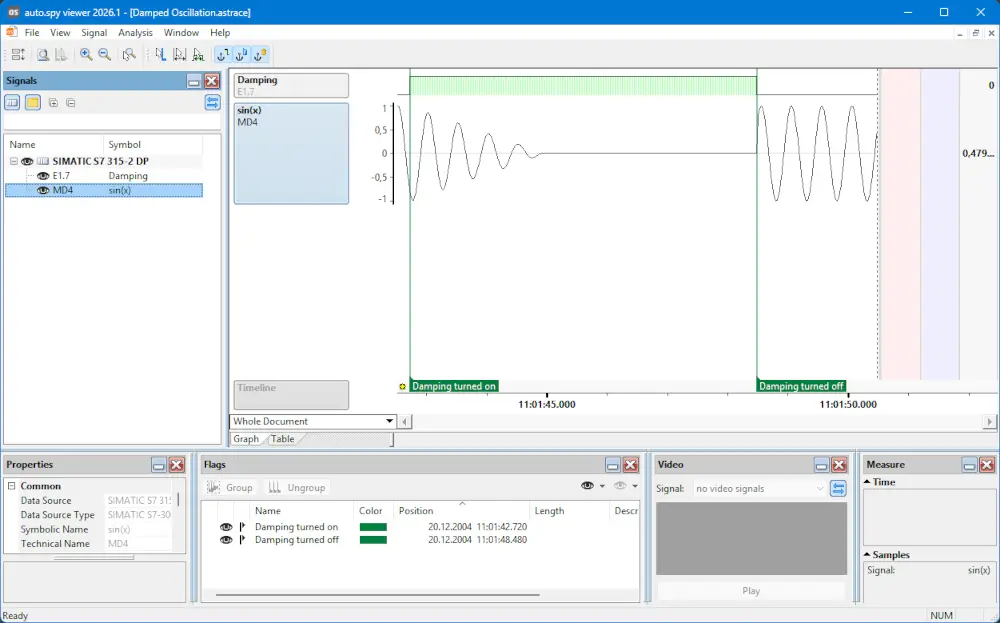The width and height of the screenshot is (1000, 623).
Task: Expand all nodes in Signals tree
Action: tap(54, 103)
